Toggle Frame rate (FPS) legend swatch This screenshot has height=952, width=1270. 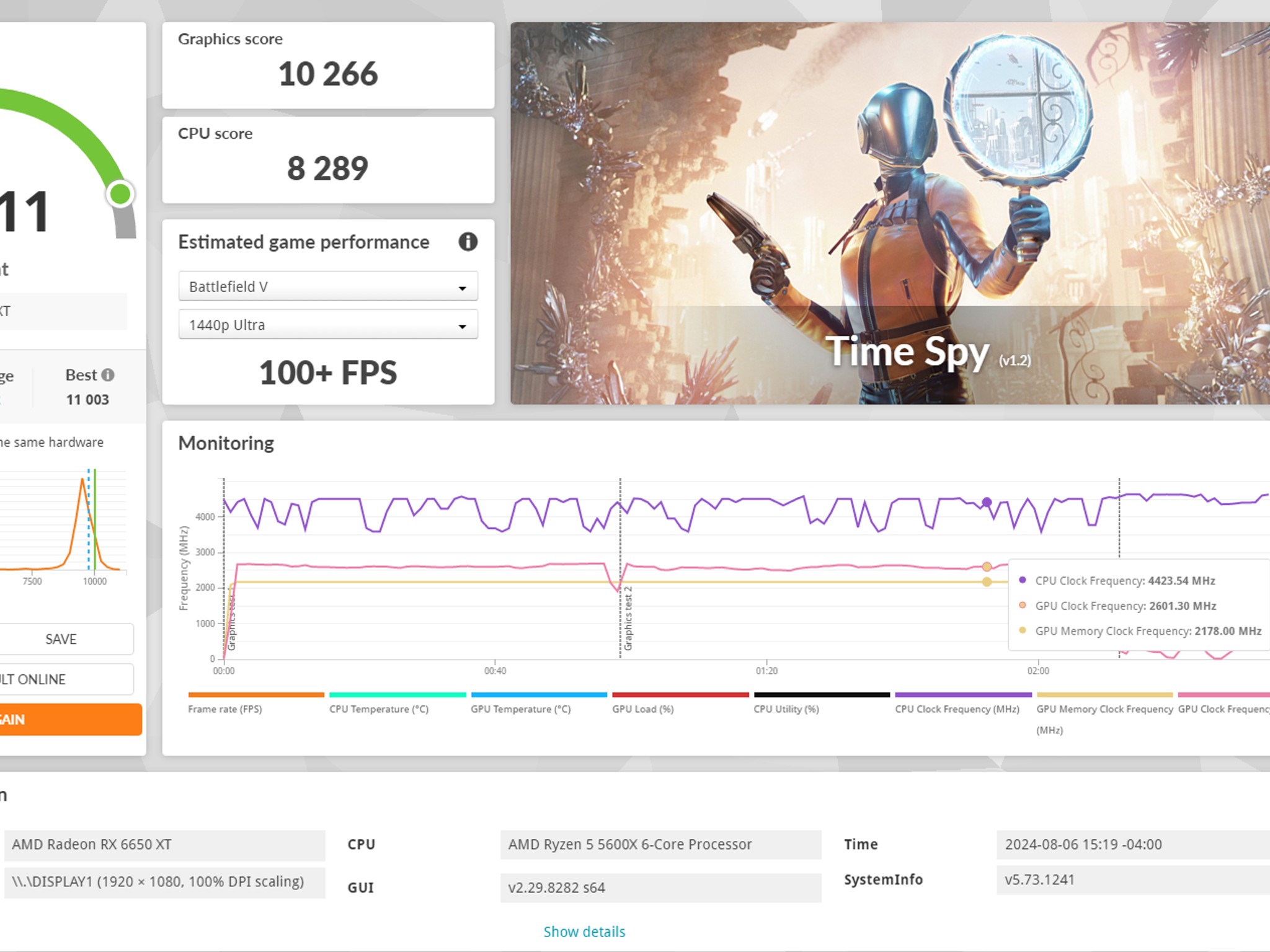pyautogui.click(x=256, y=695)
